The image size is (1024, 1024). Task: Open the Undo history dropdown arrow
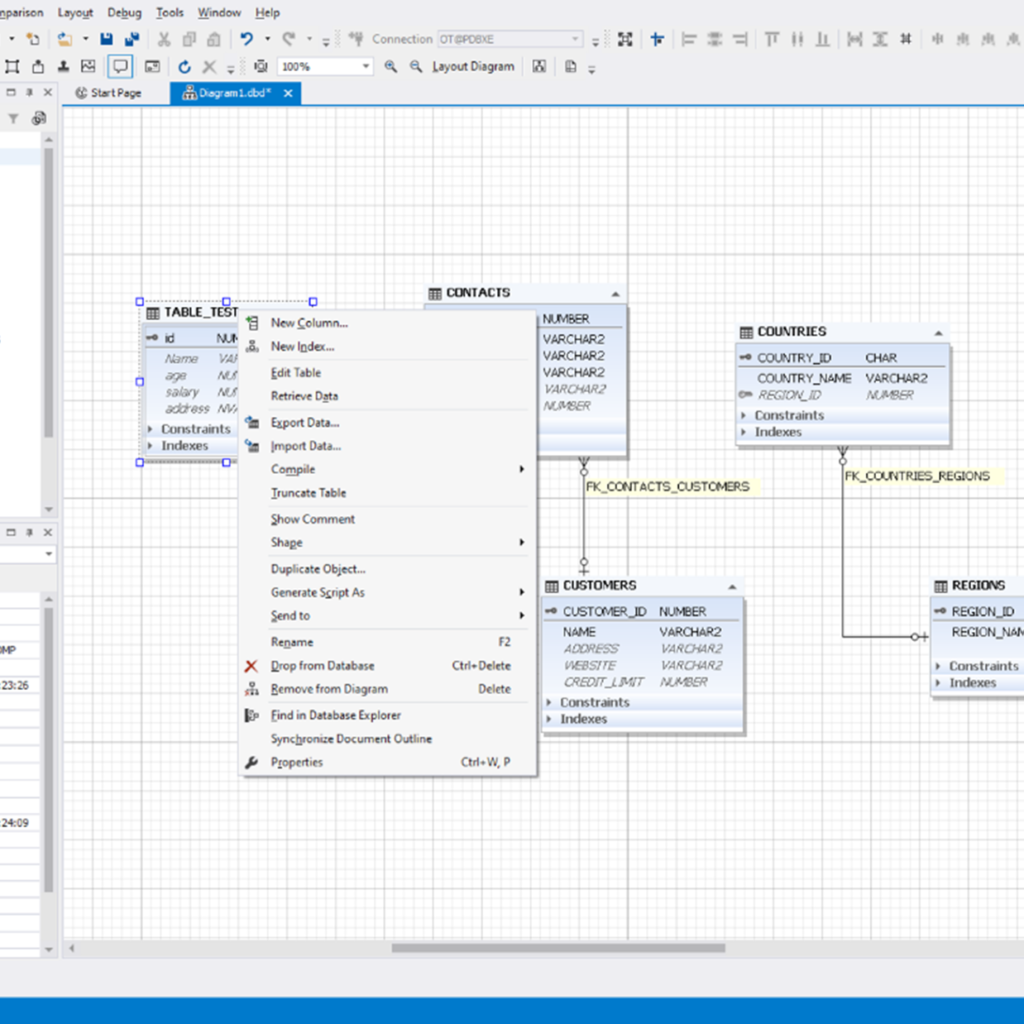(x=267, y=39)
